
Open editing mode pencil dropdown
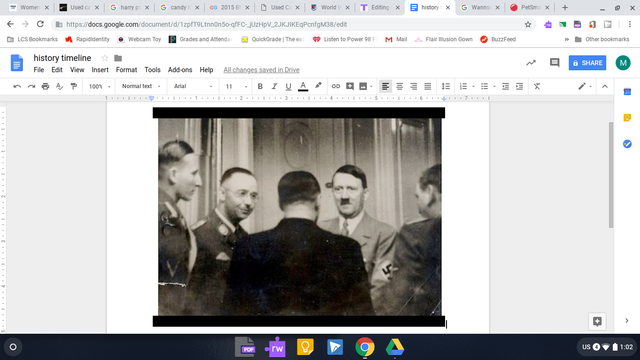pos(584,86)
